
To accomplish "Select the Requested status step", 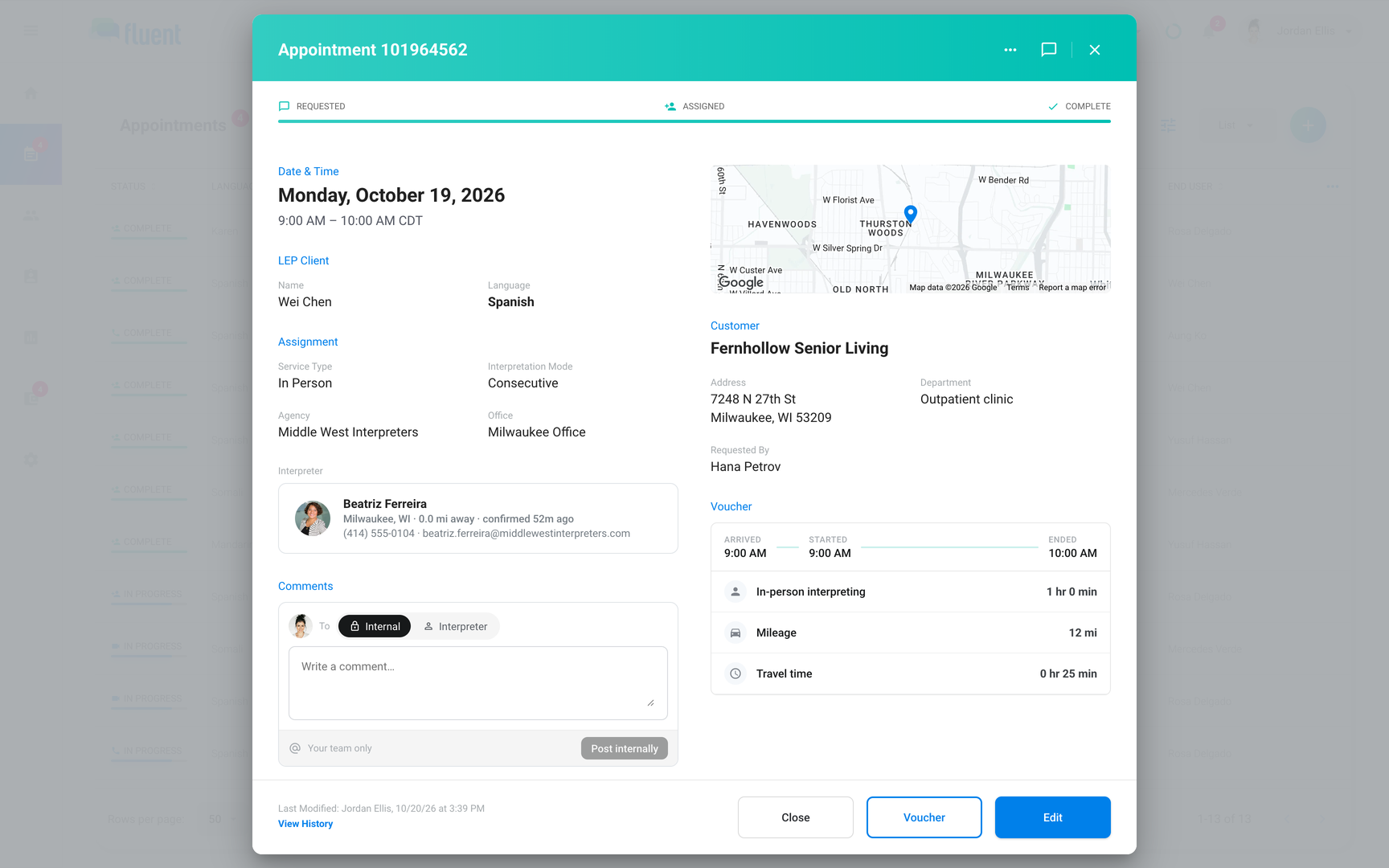I will [312, 106].
